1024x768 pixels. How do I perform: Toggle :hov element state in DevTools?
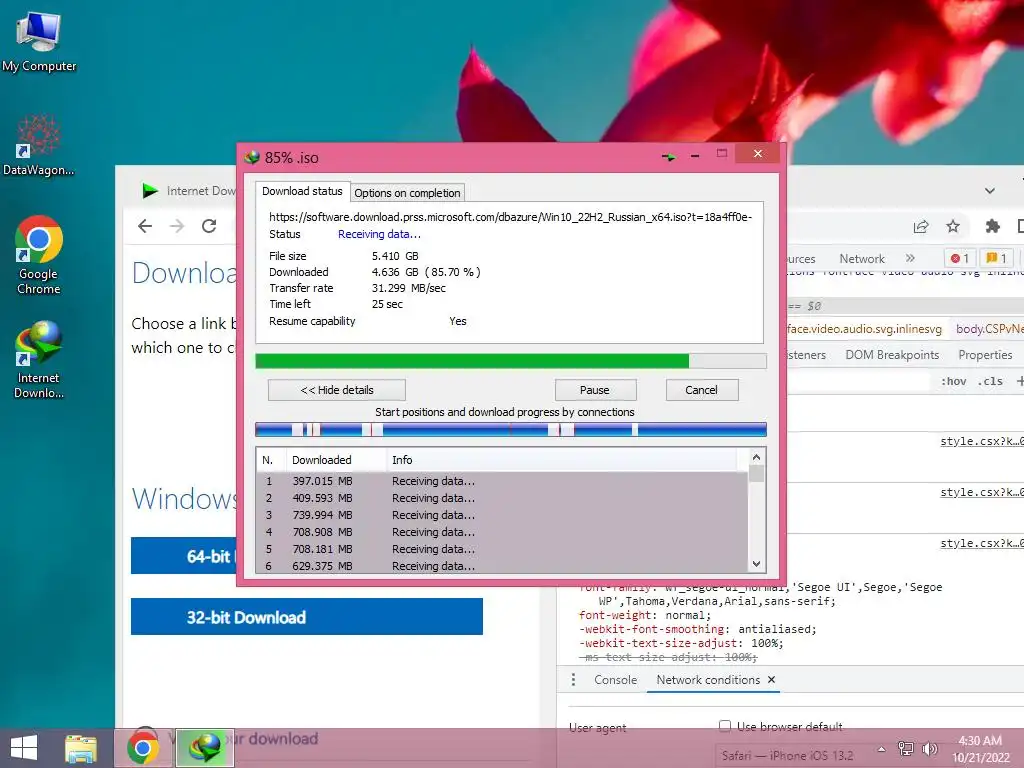[x=953, y=381]
